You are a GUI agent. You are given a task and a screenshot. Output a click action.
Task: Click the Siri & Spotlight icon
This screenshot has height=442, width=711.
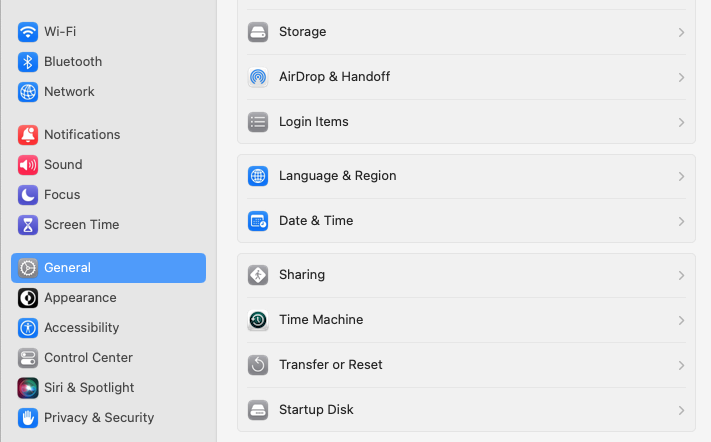tap(28, 388)
